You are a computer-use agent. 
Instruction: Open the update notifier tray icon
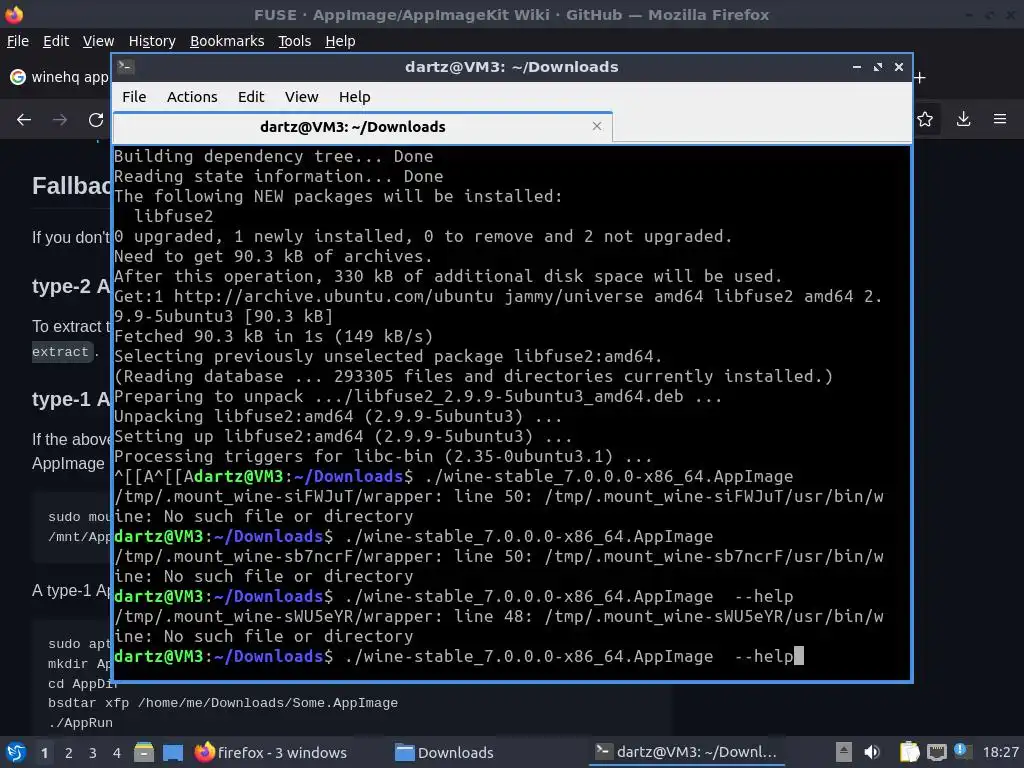pos(961,751)
